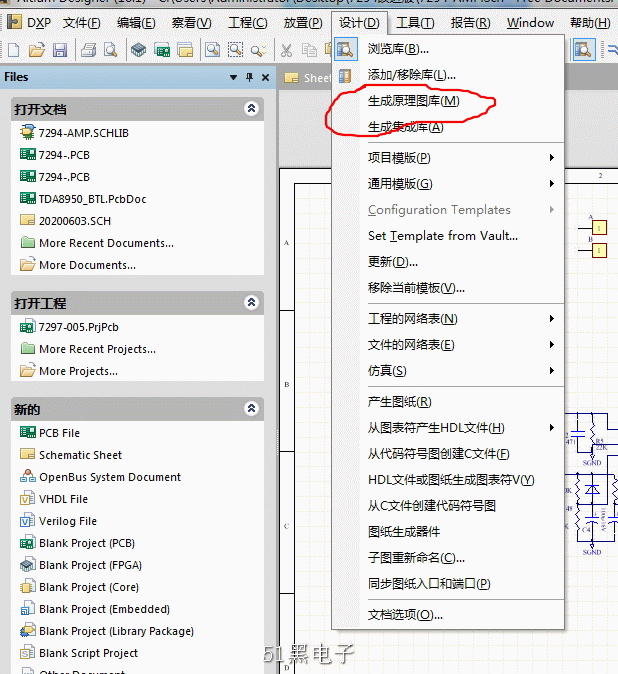
Task: Click the copy toolbar icon
Action: (x=309, y=50)
